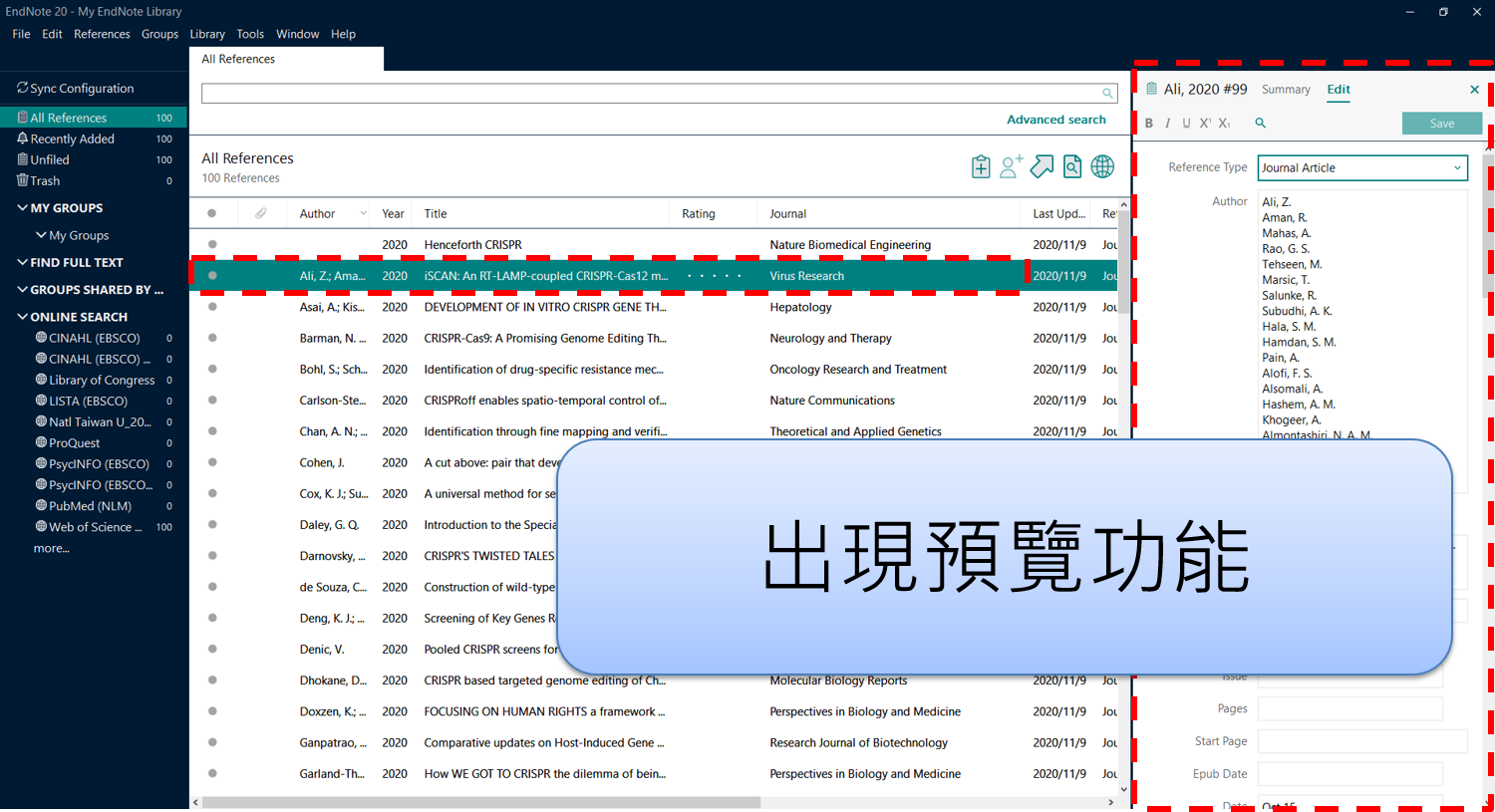Image resolution: width=1495 pixels, height=812 pixels.
Task: Open the References menu
Action: point(102,34)
